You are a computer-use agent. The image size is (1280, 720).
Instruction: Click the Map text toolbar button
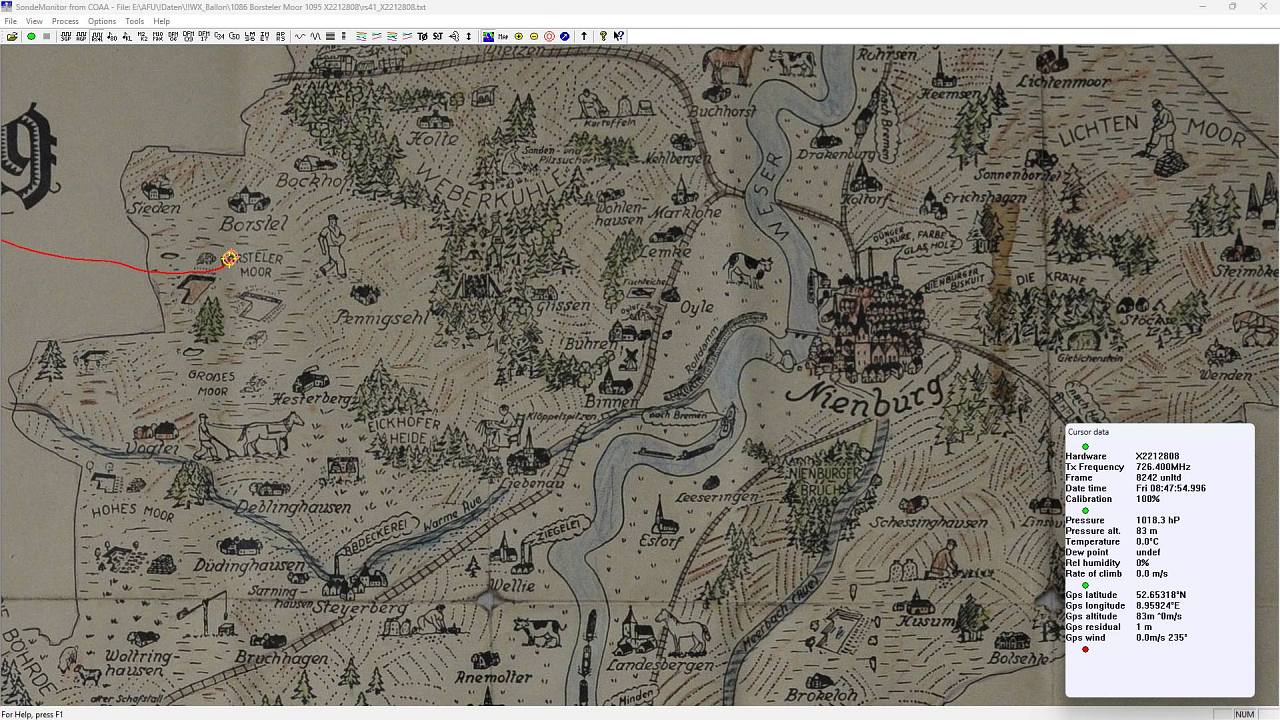point(503,36)
